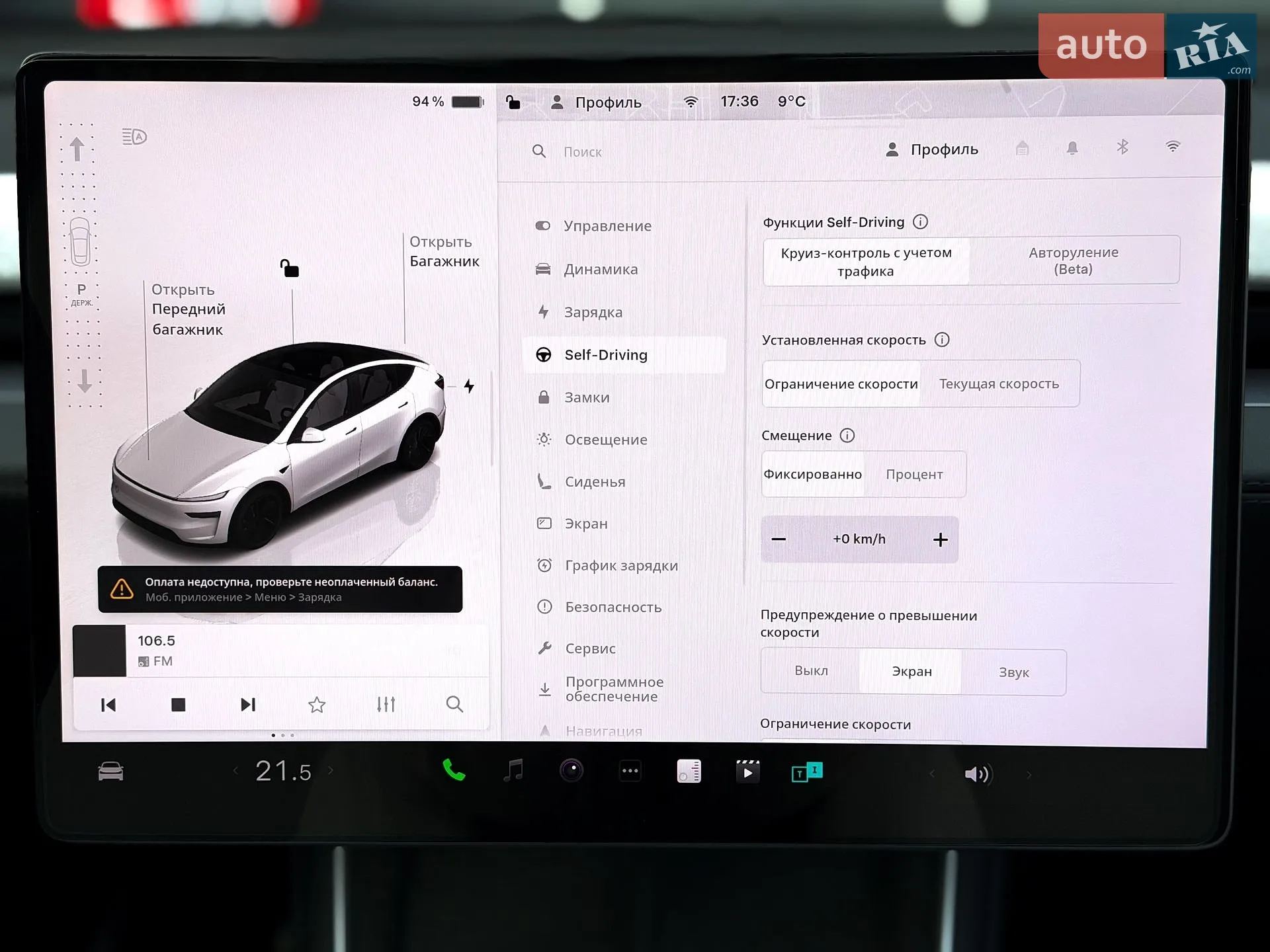Turn volume down with left chevron

point(932,774)
